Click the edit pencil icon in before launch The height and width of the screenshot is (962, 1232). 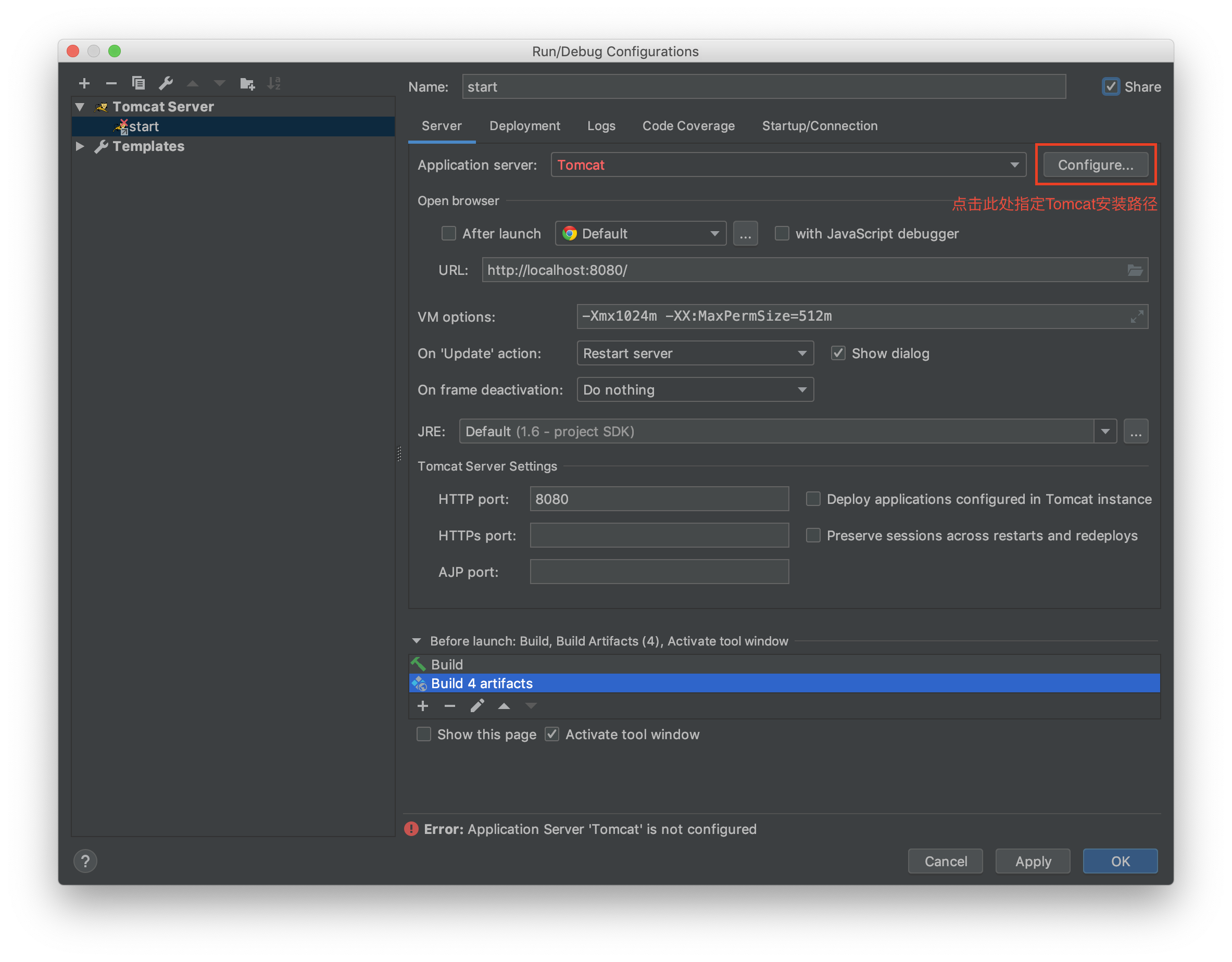478,705
